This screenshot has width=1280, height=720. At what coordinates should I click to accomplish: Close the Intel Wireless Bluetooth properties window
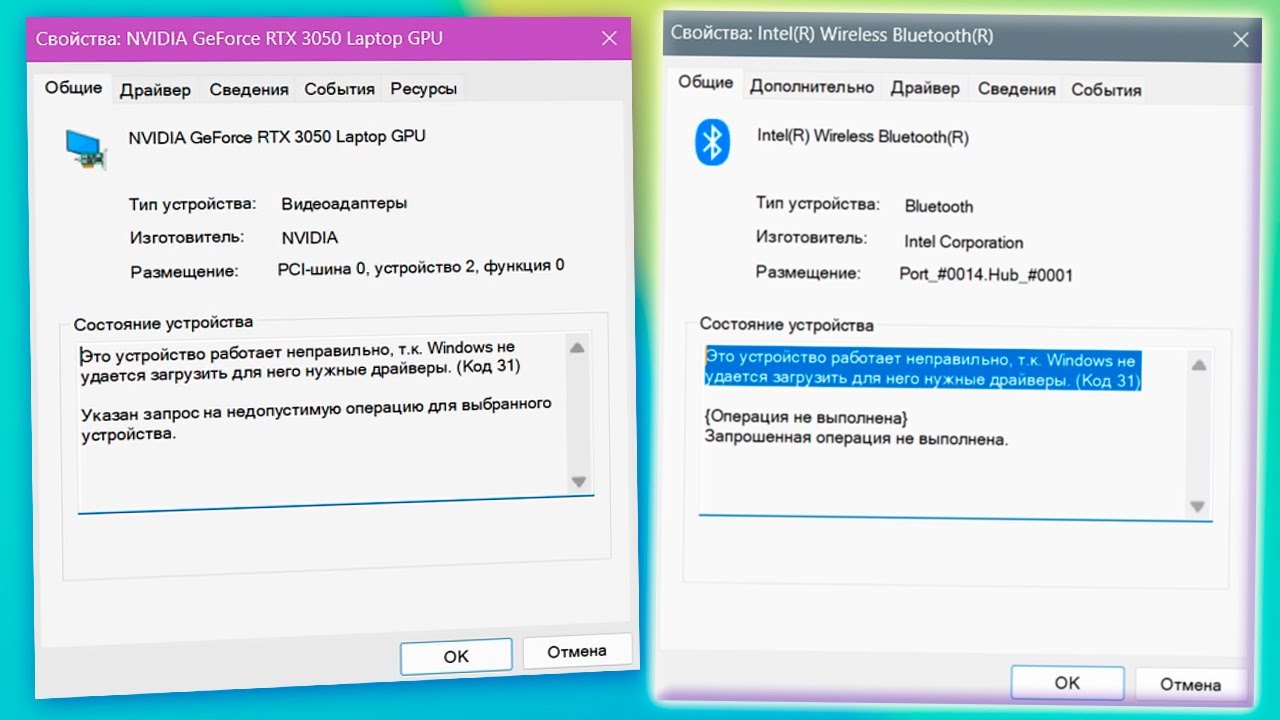tap(1241, 40)
